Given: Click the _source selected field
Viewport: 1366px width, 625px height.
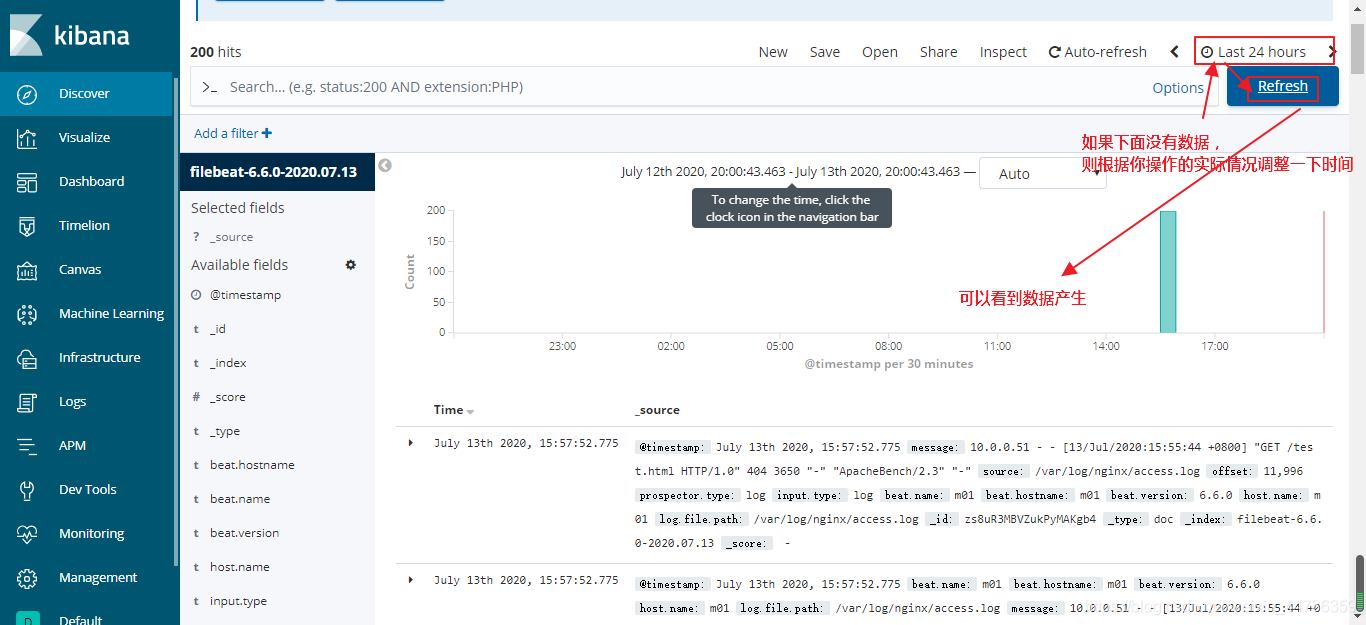Looking at the screenshot, I should coord(231,237).
